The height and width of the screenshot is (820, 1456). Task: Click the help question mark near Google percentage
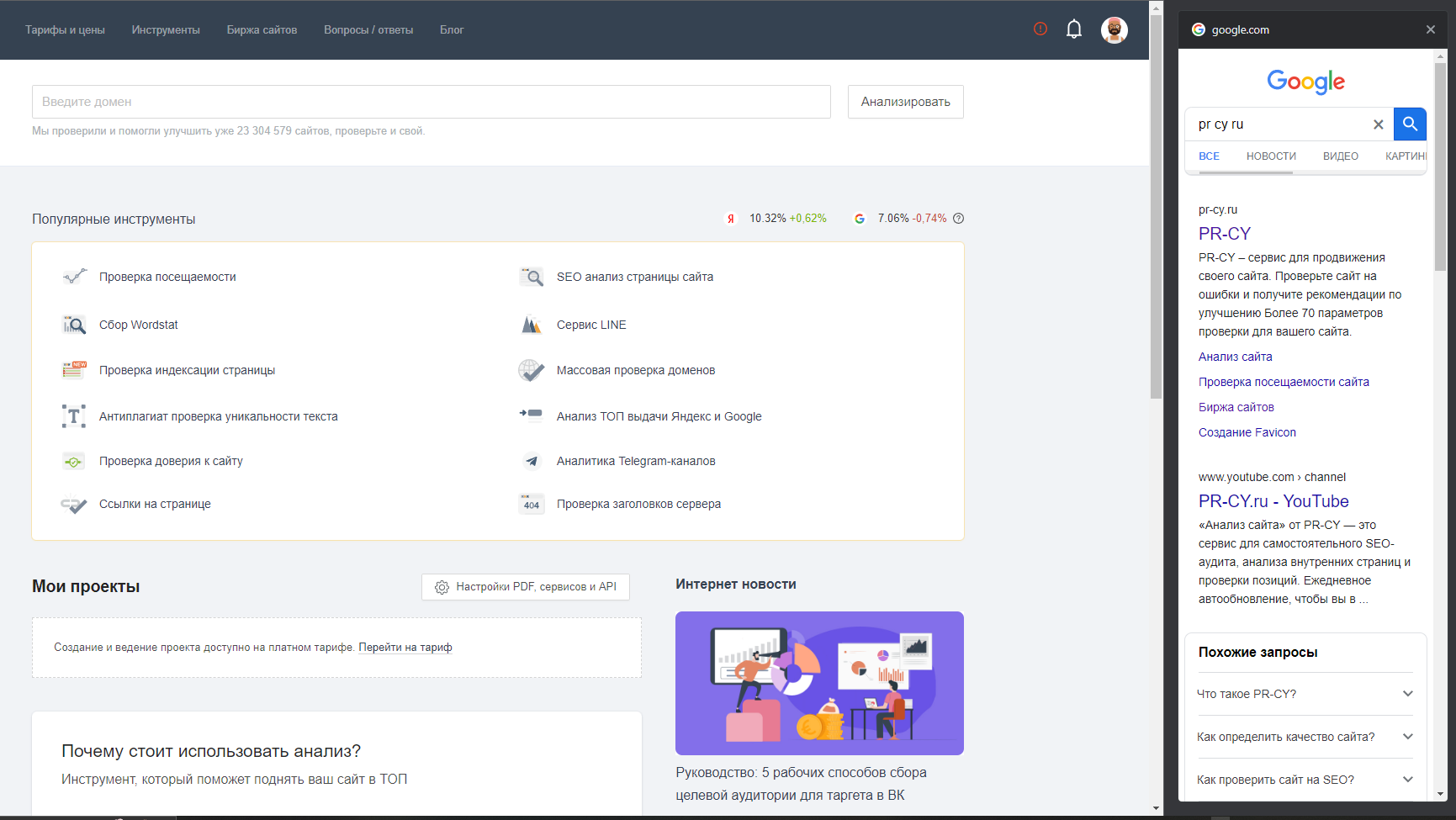click(x=958, y=219)
